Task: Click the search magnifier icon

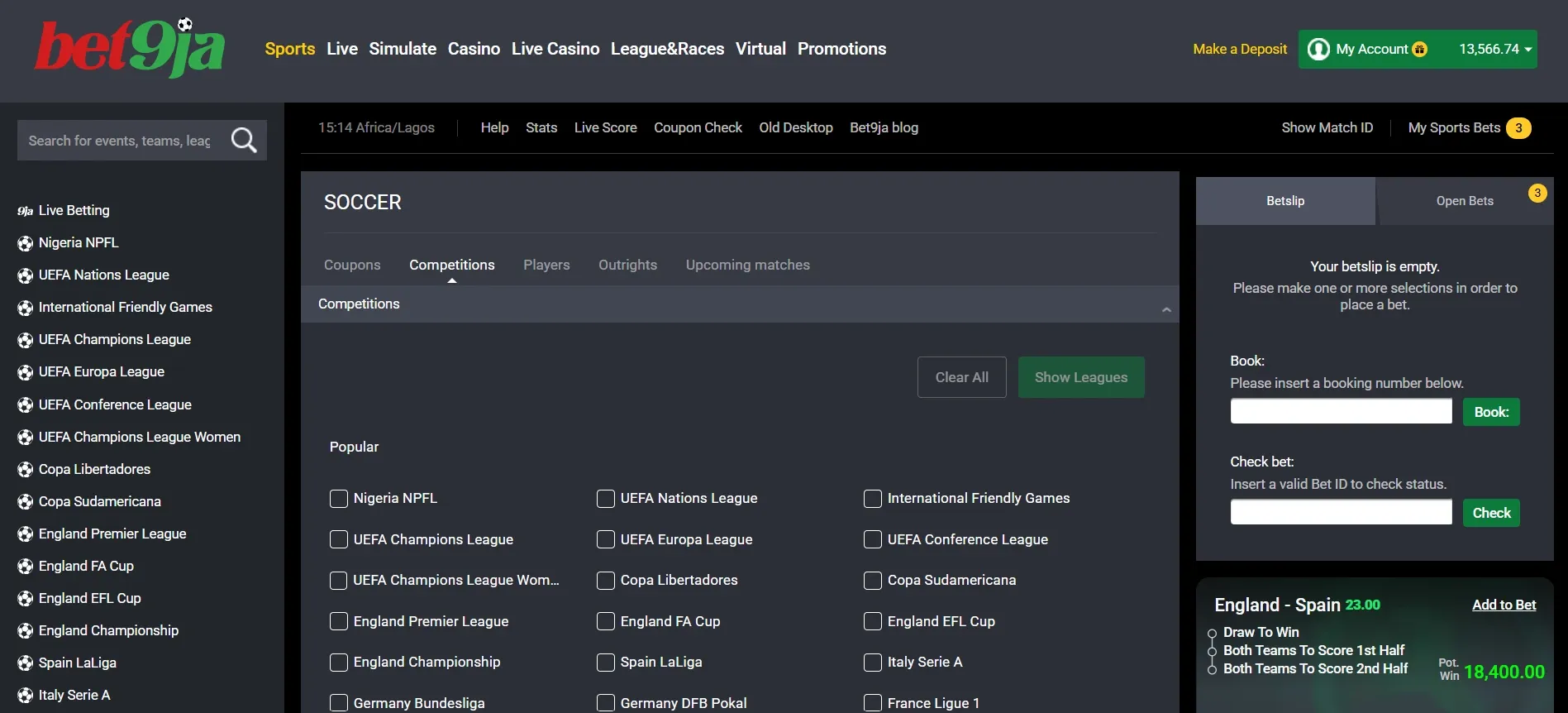Action: [244, 140]
